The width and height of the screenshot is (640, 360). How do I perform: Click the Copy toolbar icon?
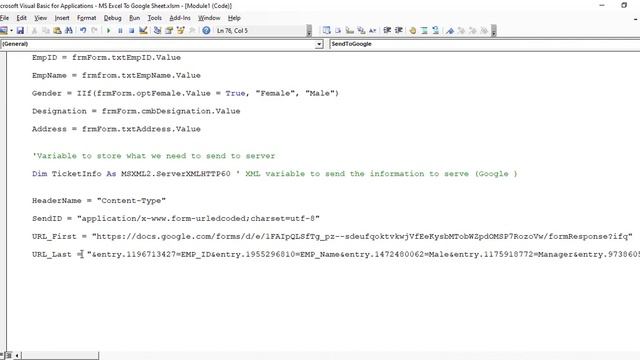[x=46, y=31]
